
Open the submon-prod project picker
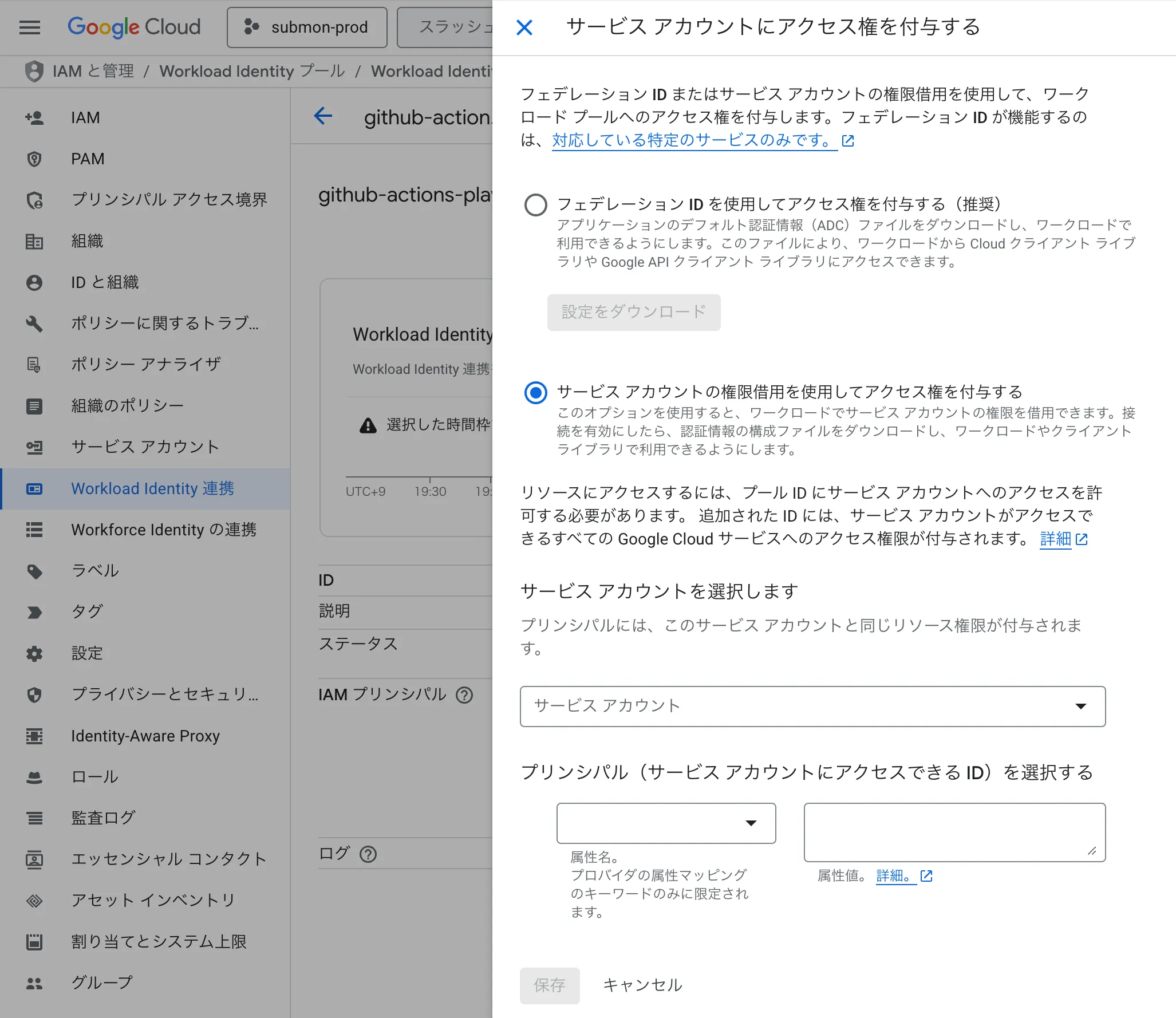point(307,27)
